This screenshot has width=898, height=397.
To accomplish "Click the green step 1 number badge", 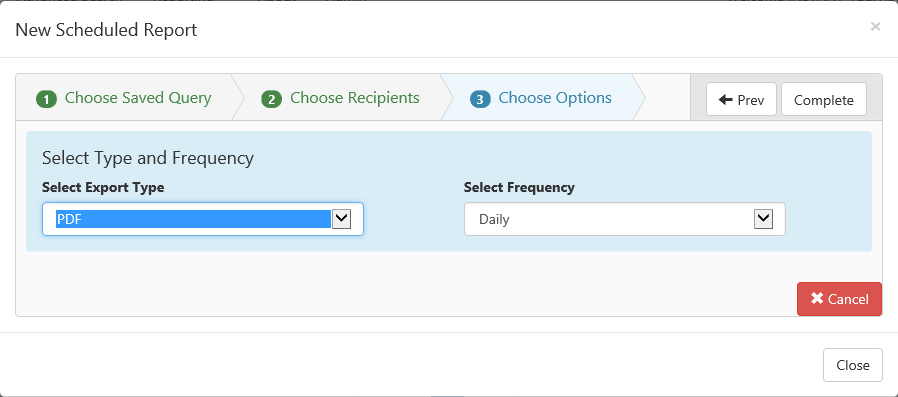I will point(46,100).
